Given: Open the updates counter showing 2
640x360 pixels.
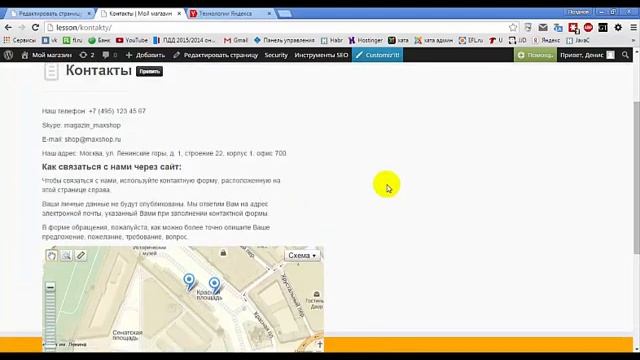Looking at the screenshot, I should tap(87, 55).
